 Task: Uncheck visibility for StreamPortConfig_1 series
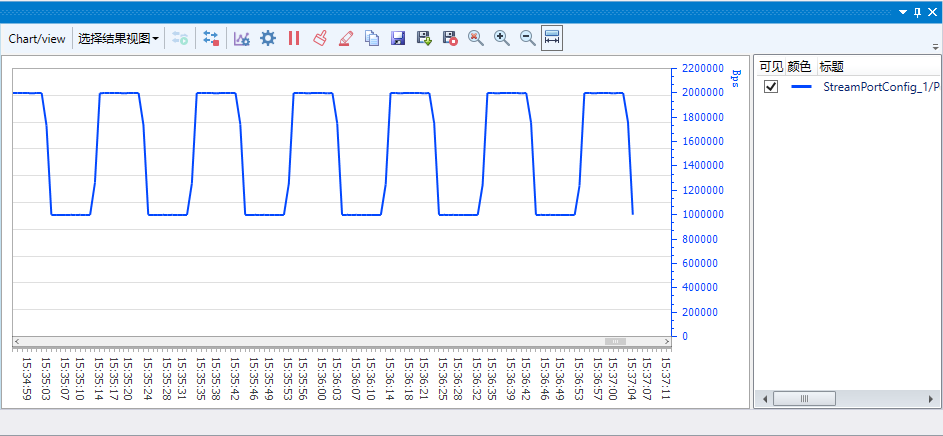click(x=771, y=87)
